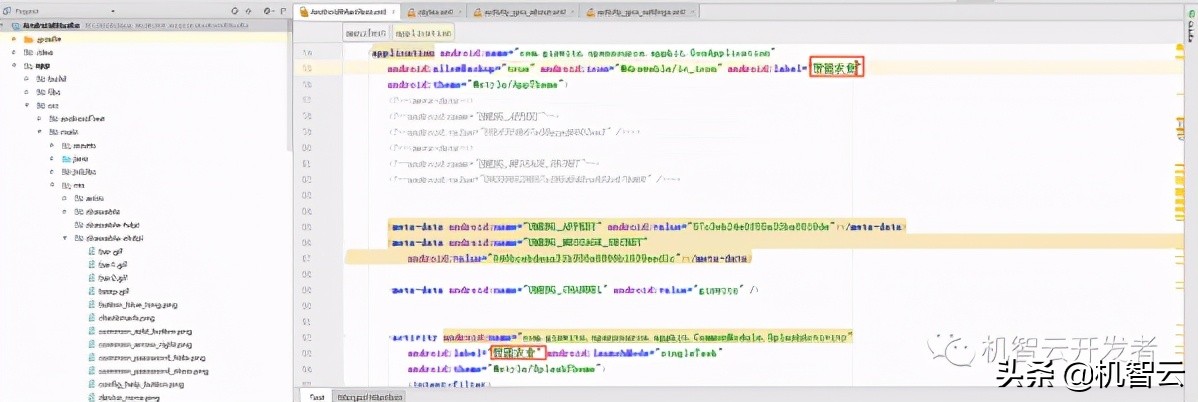
Task: Open the Project panel gear settings
Action: tap(268, 11)
